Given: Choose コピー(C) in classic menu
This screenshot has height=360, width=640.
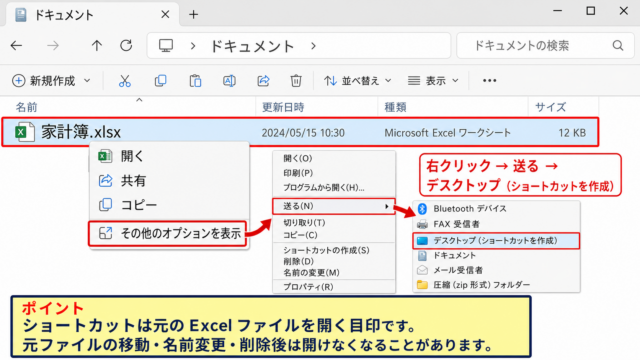Looking at the screenshot, I should 334,235.
